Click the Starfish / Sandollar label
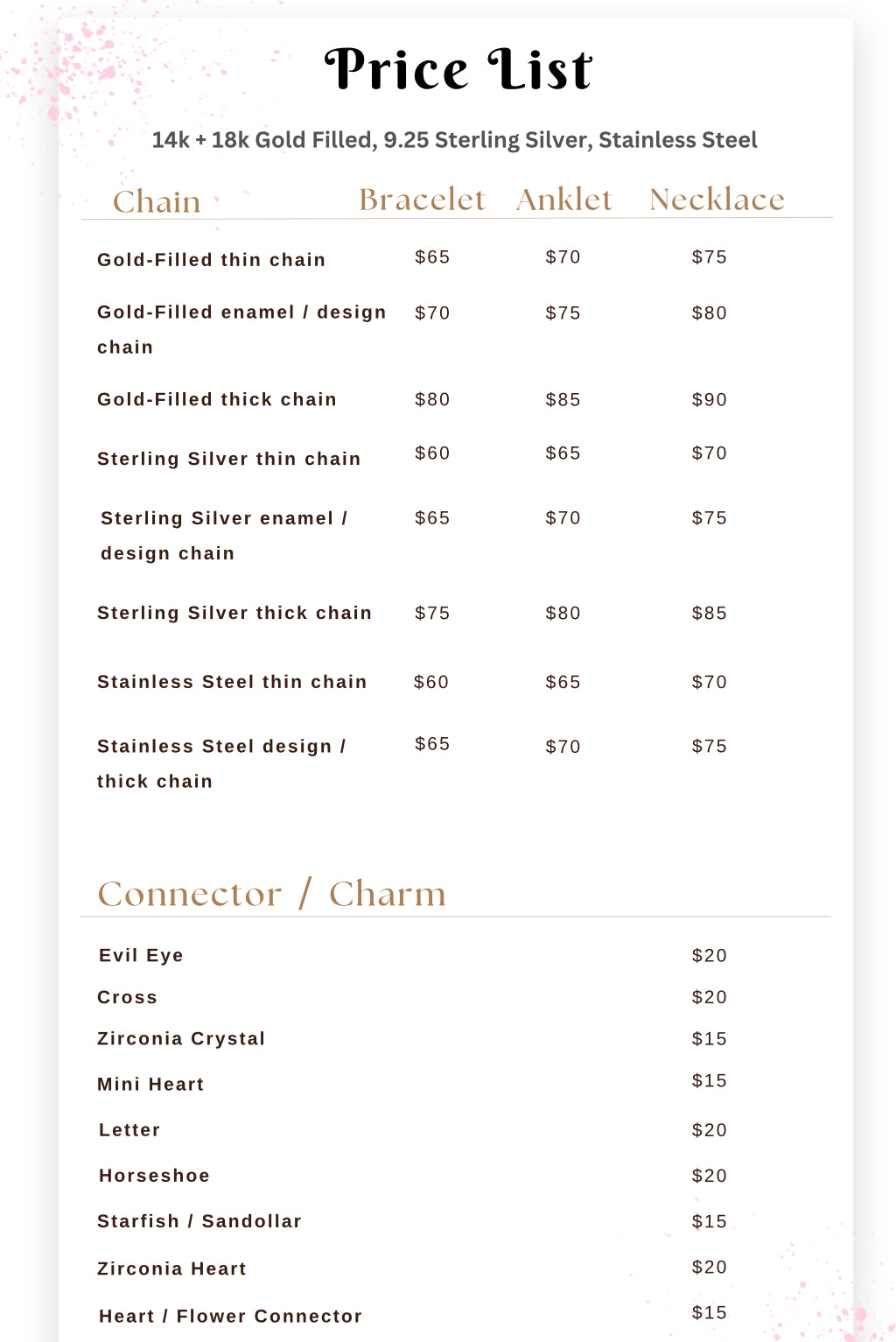 pyautogui.click(x=199, y=1221)
